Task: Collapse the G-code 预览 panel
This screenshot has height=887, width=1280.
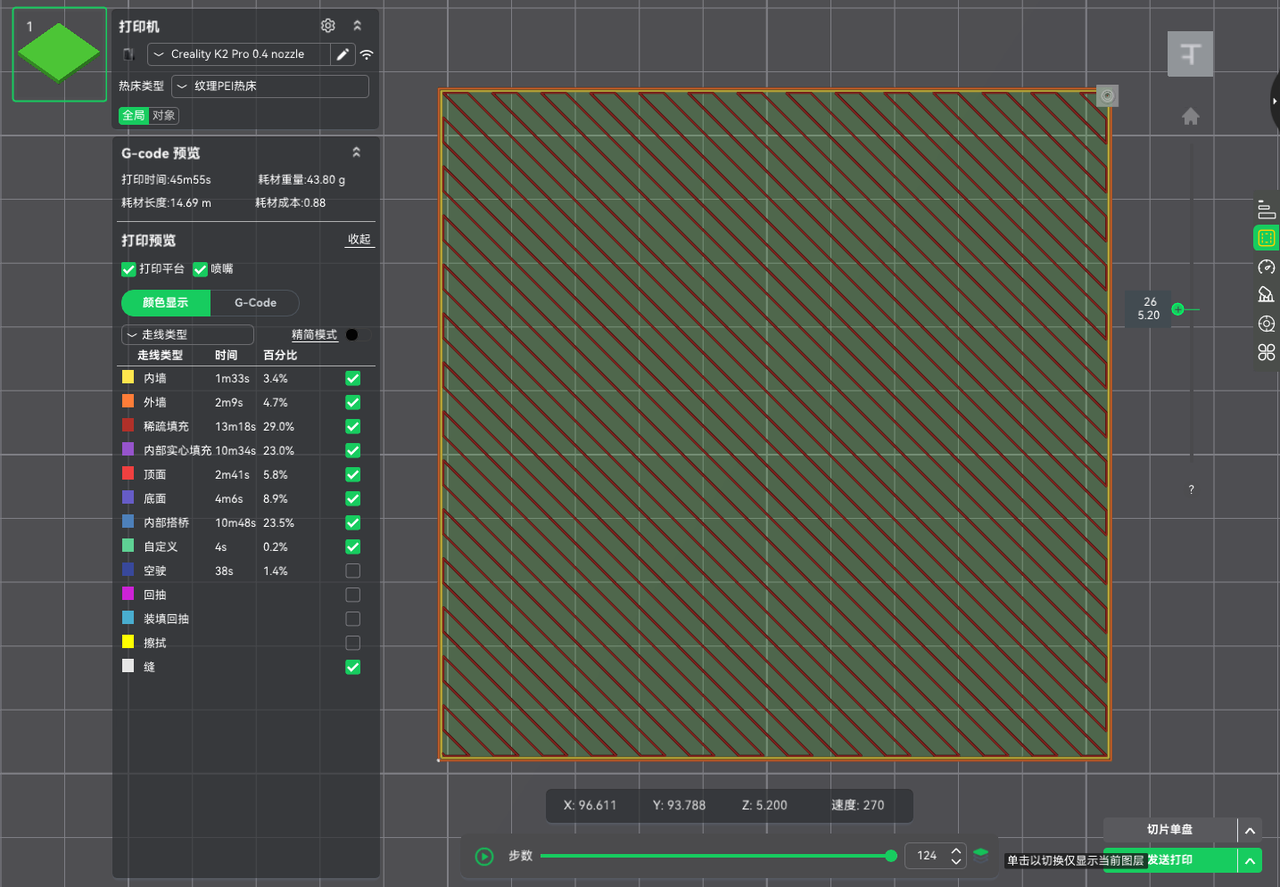Action: [x=357, y=153]
